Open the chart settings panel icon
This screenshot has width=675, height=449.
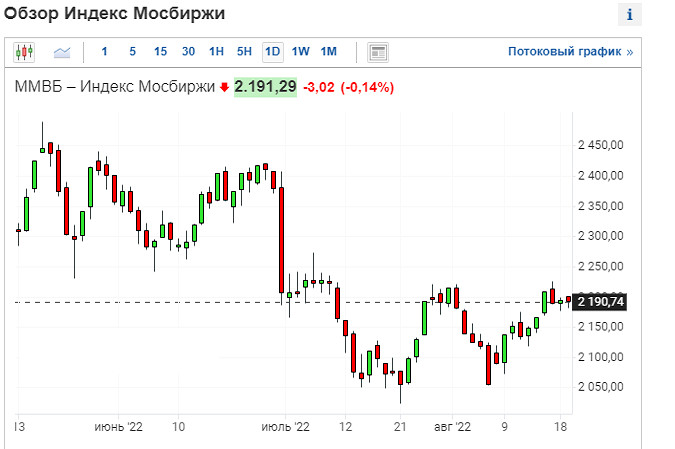pos(378,52)
